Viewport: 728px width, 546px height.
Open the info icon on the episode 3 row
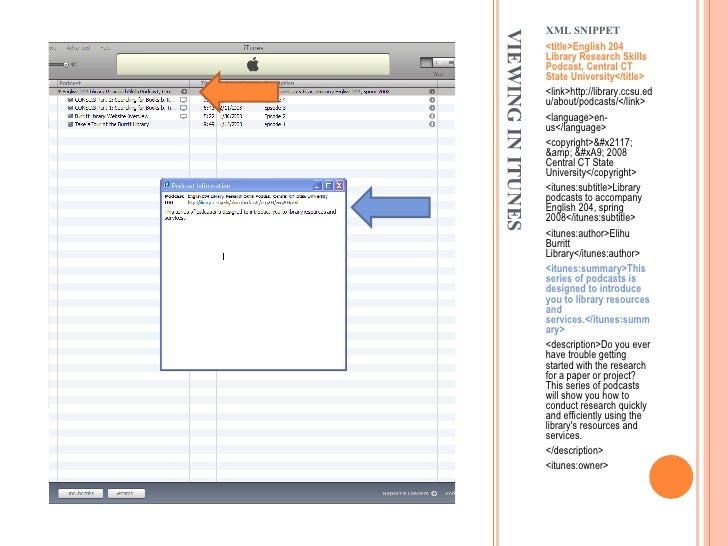pos(432,108)
